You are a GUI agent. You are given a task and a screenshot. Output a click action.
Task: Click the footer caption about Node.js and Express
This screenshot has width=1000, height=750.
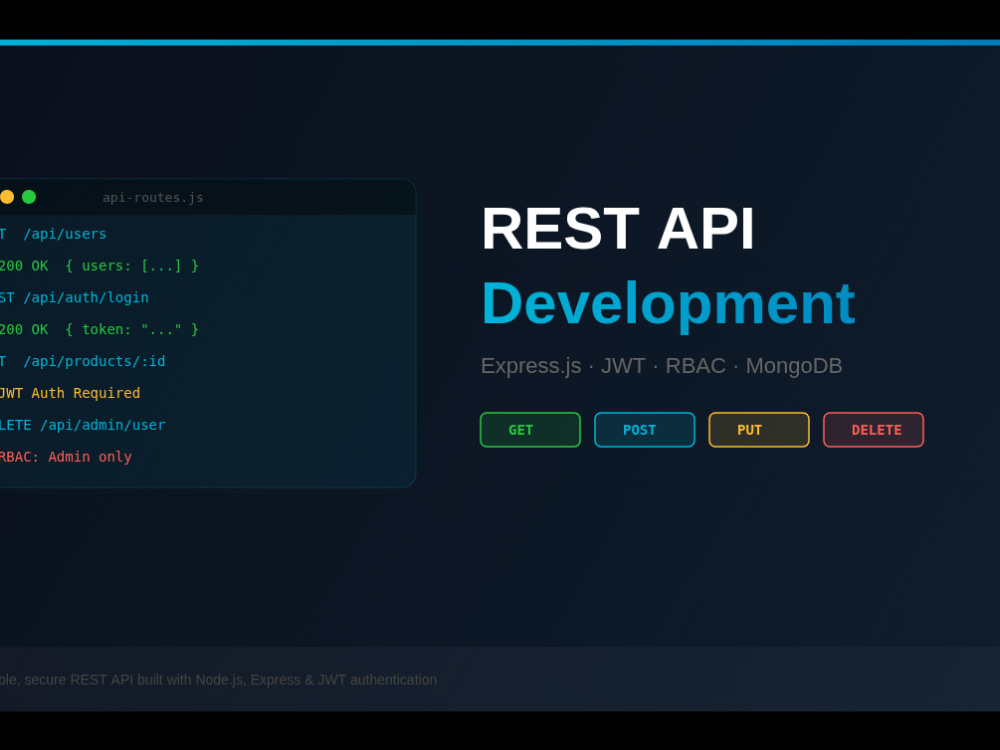pyautogui.click(x=218, y=680)
